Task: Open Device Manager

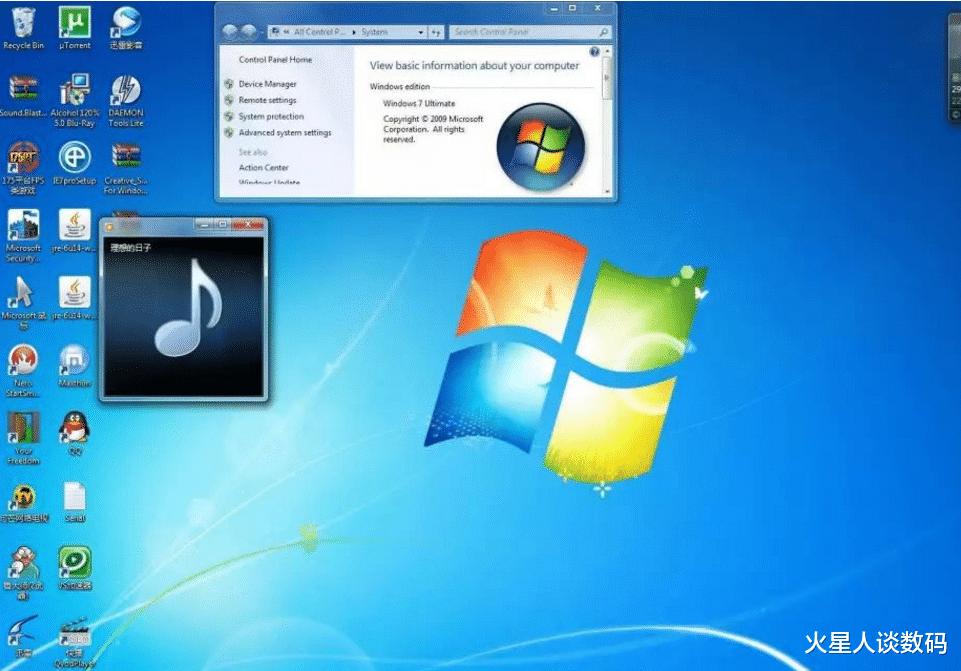Action: click(267, 84)
